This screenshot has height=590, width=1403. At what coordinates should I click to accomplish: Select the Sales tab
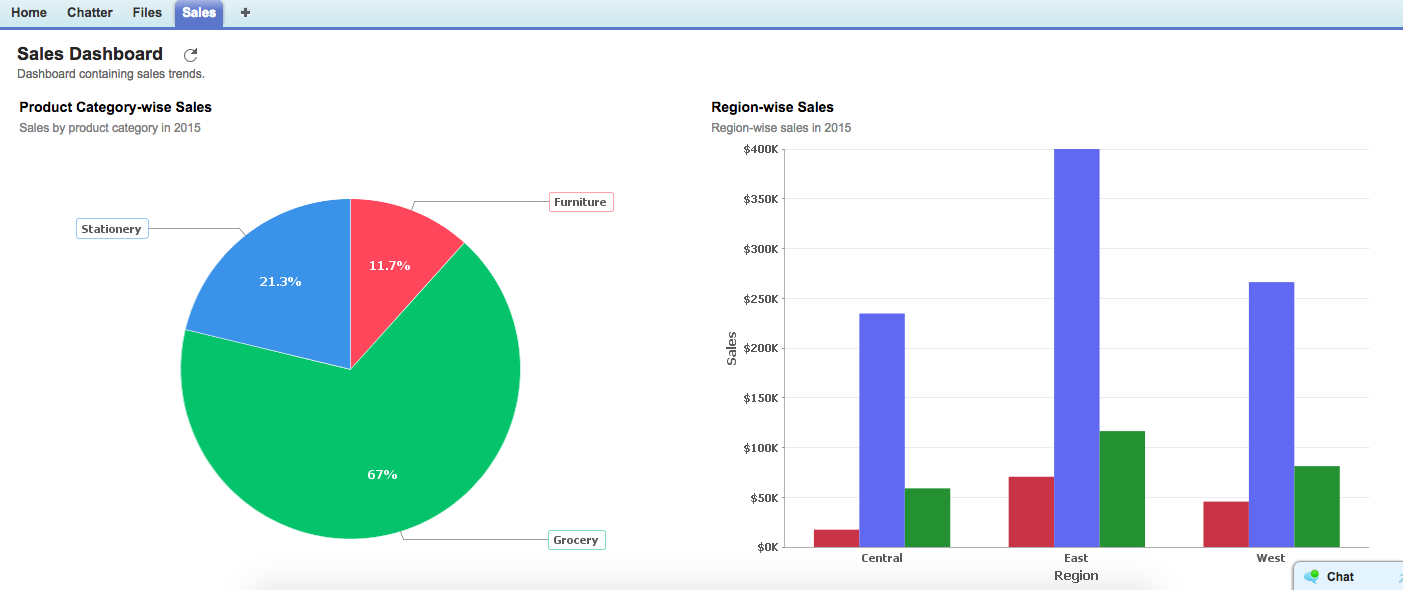199,13
